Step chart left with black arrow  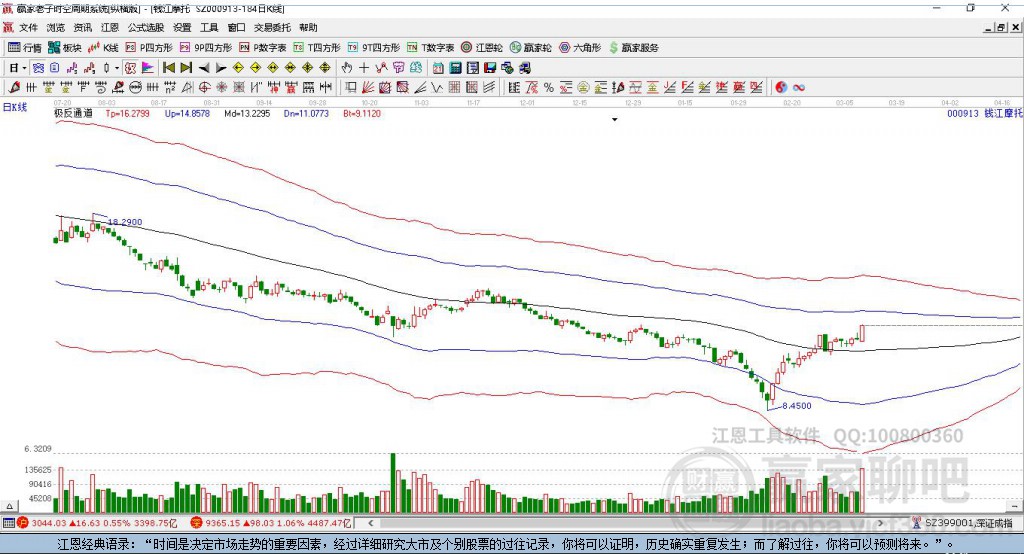click(x=204, y=68)
